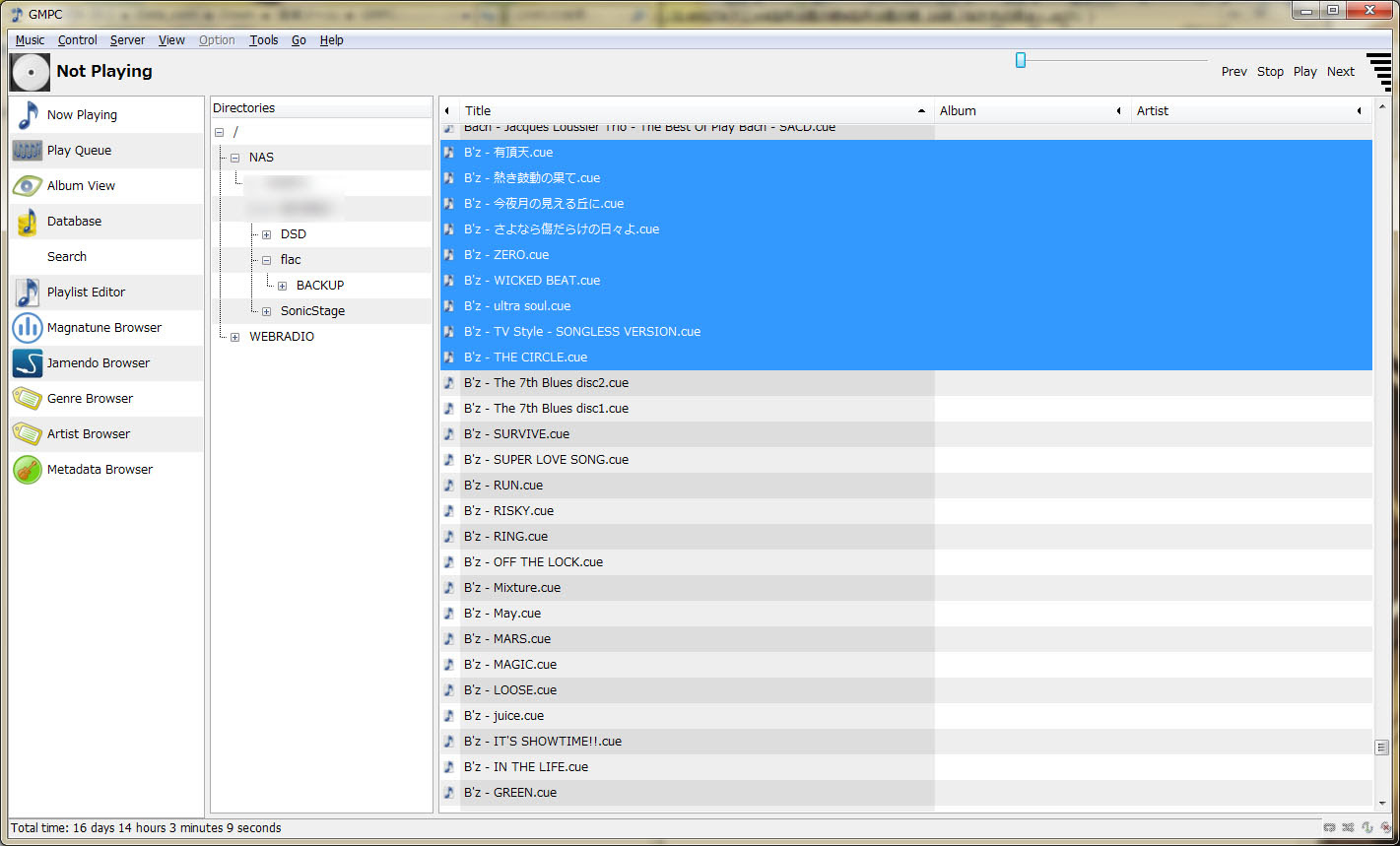Open the Tools menu
The image size is (1400, 846).
(x=263, y=40)
